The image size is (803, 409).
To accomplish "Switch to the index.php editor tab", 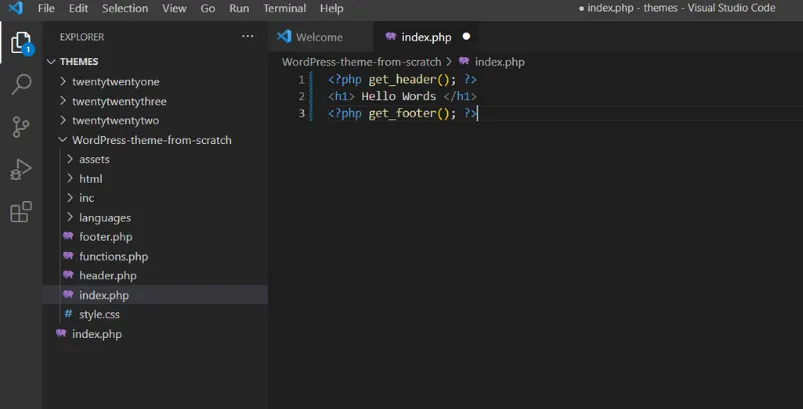I will point(427,37).
